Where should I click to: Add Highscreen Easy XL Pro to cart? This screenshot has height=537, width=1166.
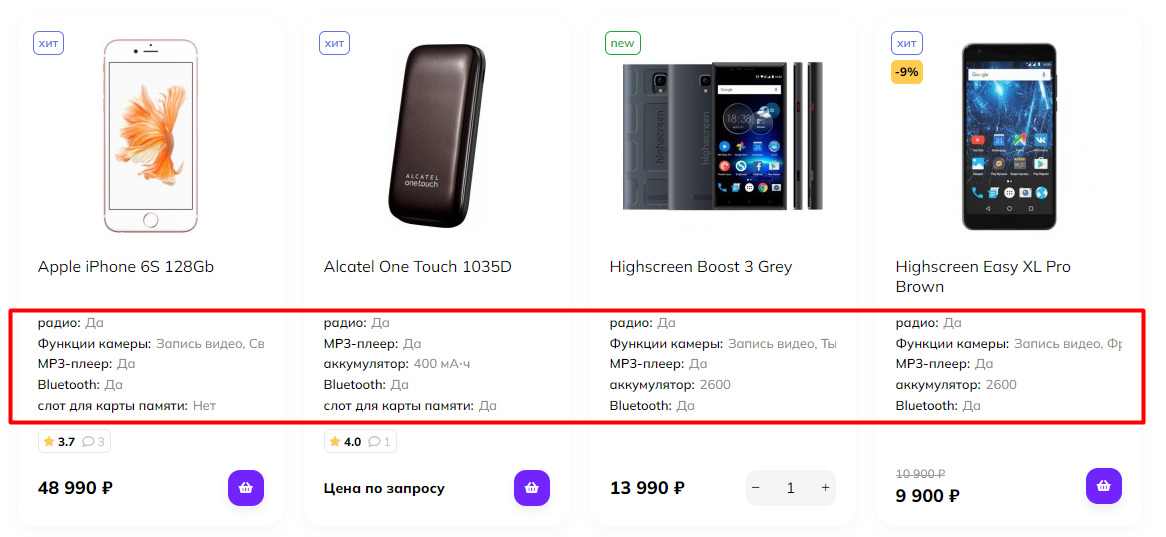coord(1104,486)
